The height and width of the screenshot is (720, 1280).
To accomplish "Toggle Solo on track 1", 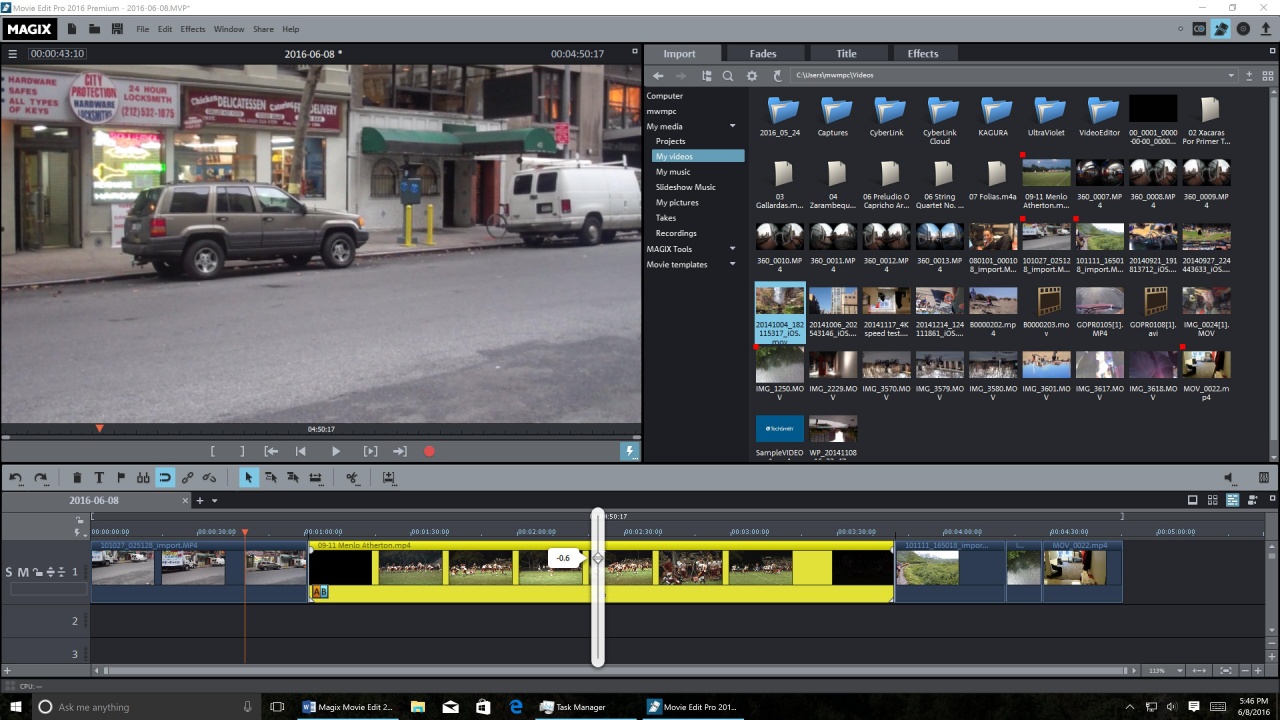I will tap(10, 572).
